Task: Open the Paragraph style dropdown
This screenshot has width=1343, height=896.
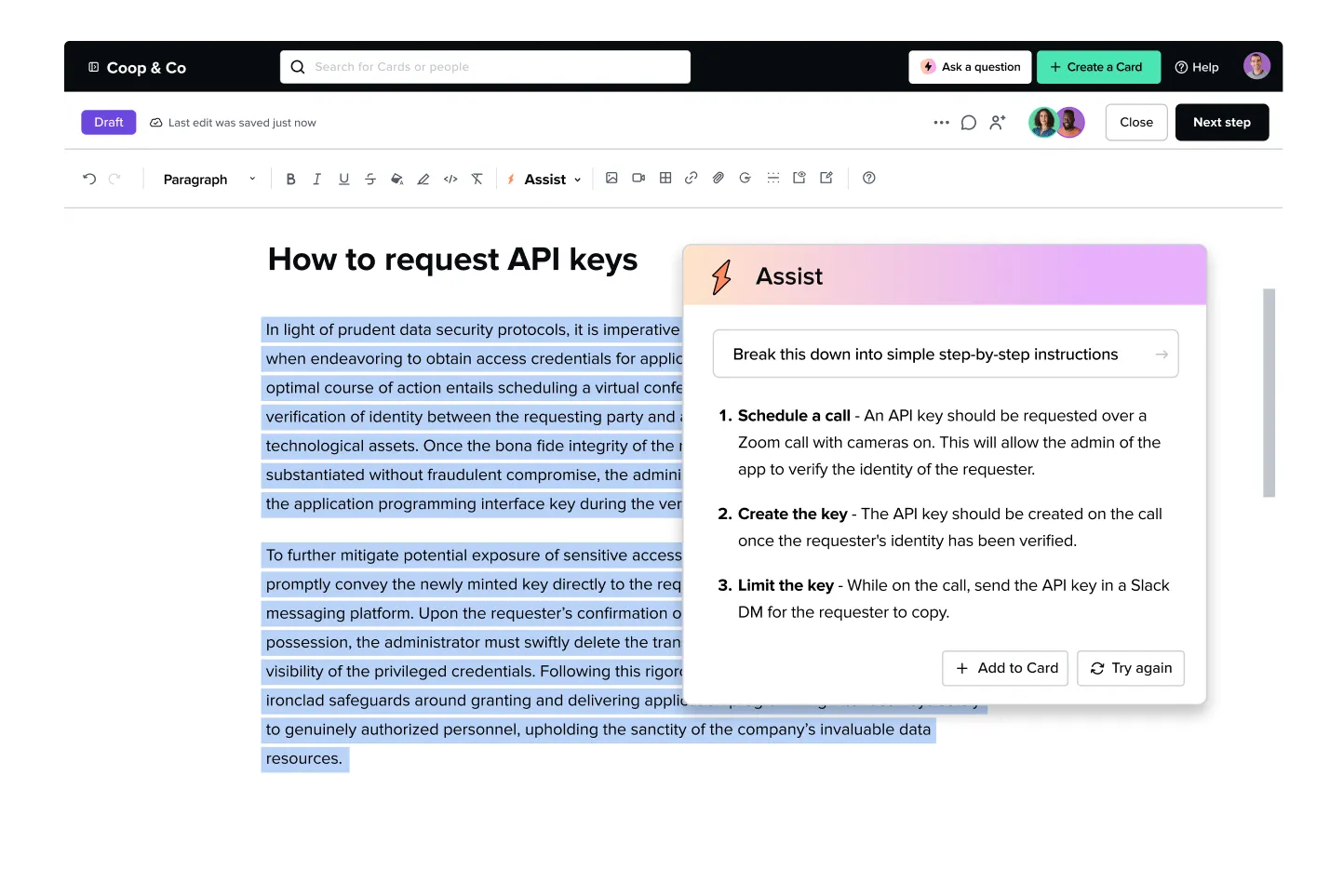Action: [x=207, y=179]
